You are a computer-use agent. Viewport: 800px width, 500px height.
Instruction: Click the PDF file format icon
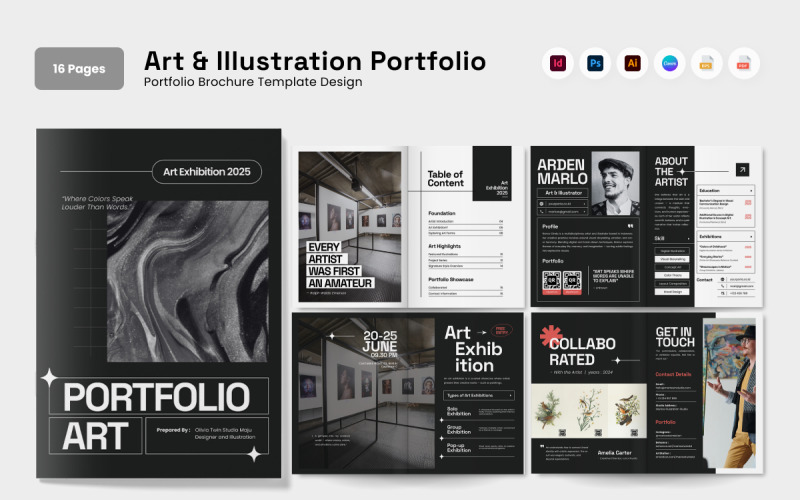(744, 63)
